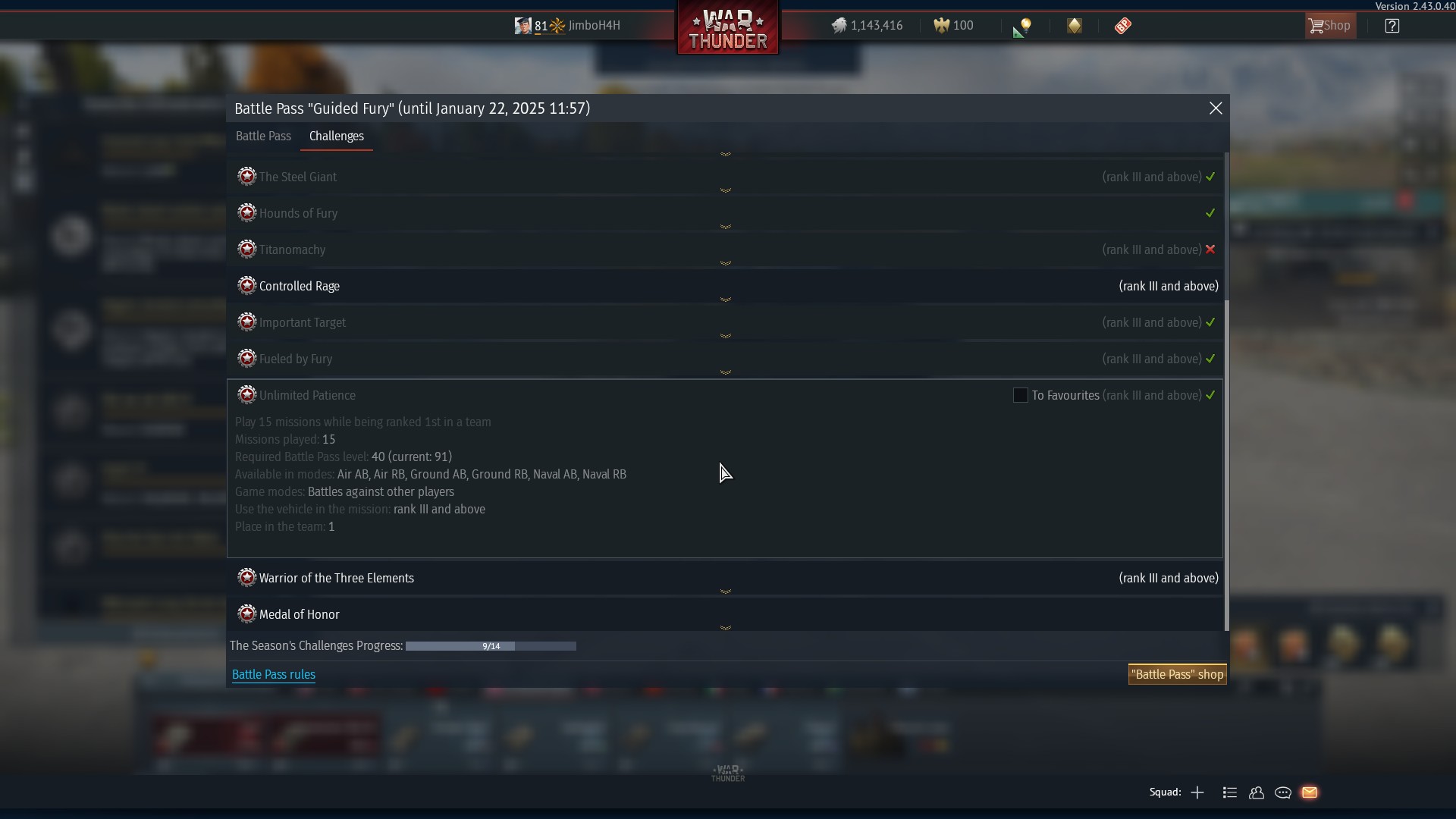Open the contacts friends icon
1456x819 pixels.
1257,792
